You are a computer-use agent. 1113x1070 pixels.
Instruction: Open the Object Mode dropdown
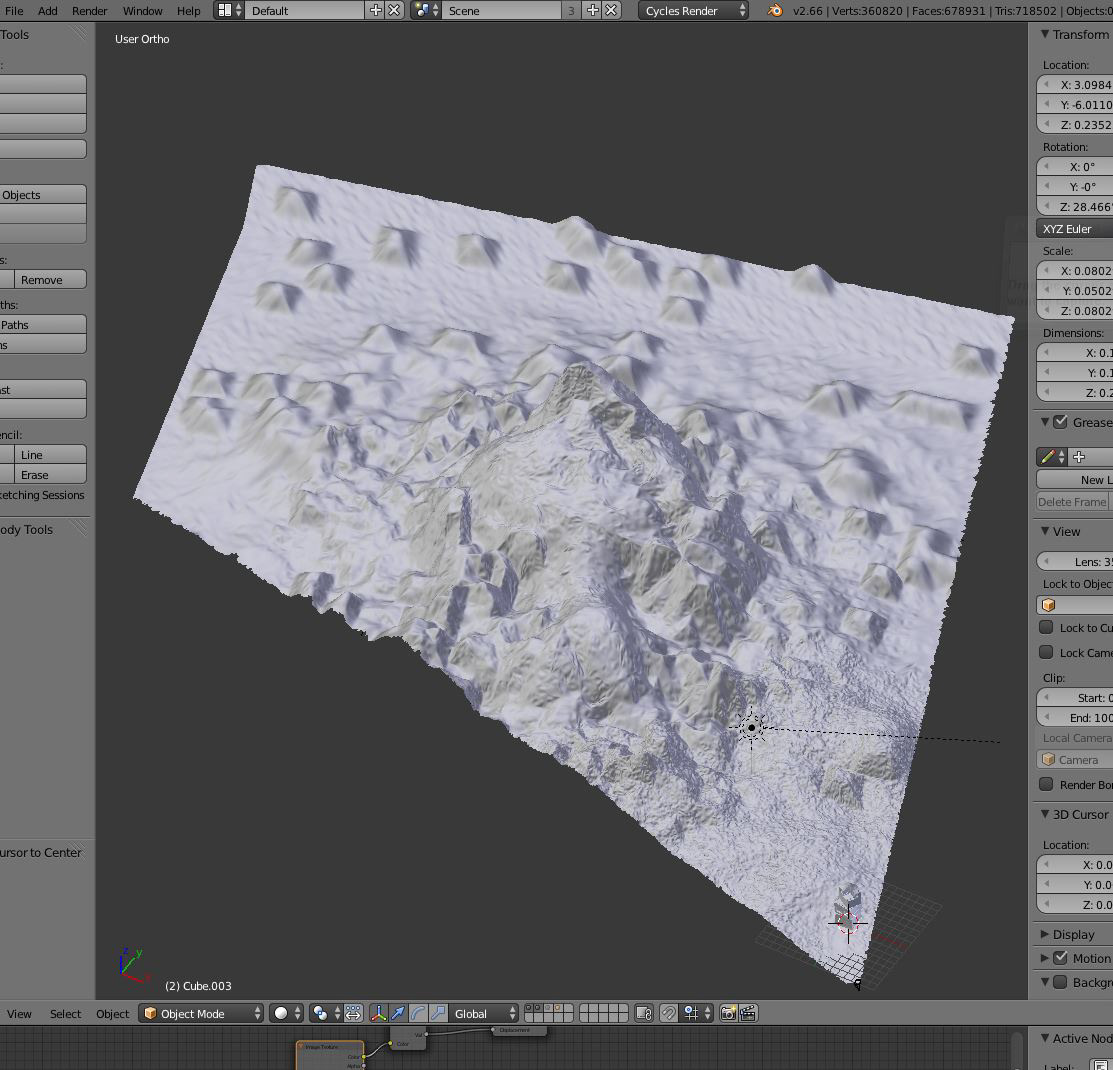[201, 1013]
